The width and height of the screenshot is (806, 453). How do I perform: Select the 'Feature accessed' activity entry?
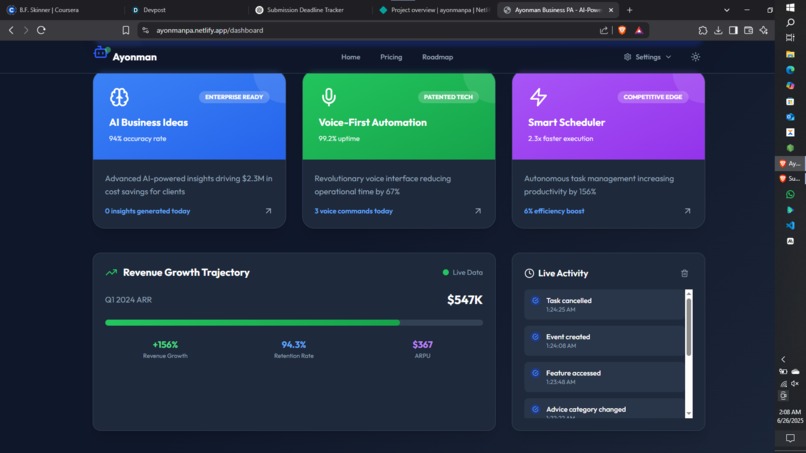tap(604, 377)
